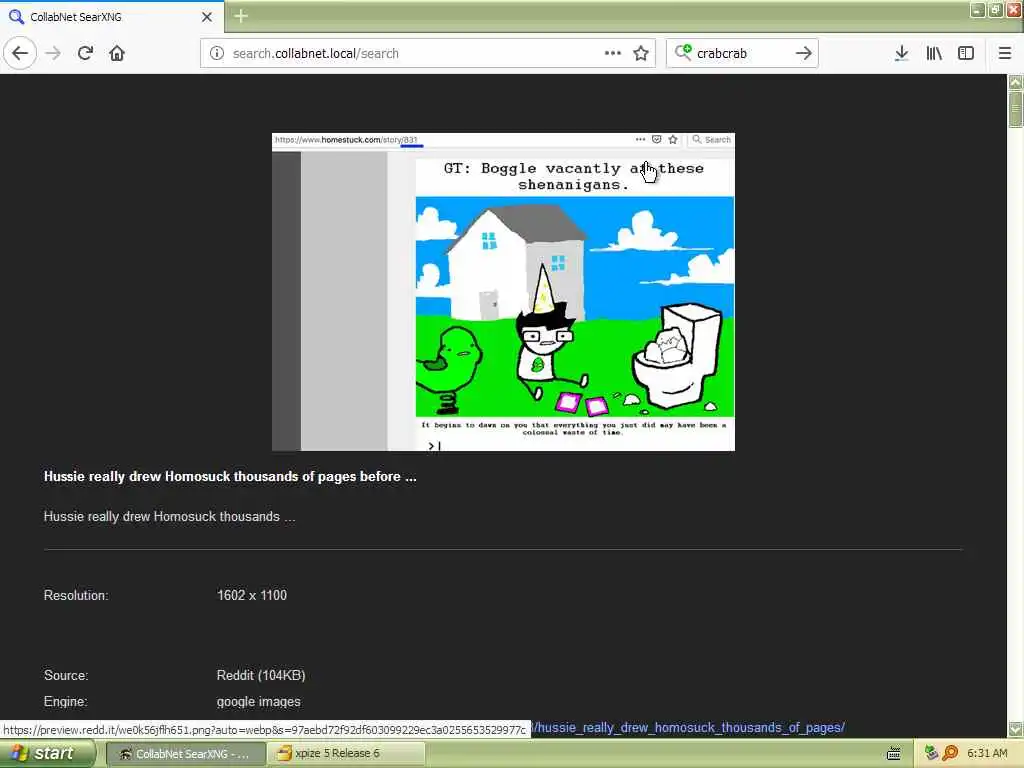The image size is (1024, 768).
Task: Click the 6:31 AM system clock
Action: tap(987, 754)
